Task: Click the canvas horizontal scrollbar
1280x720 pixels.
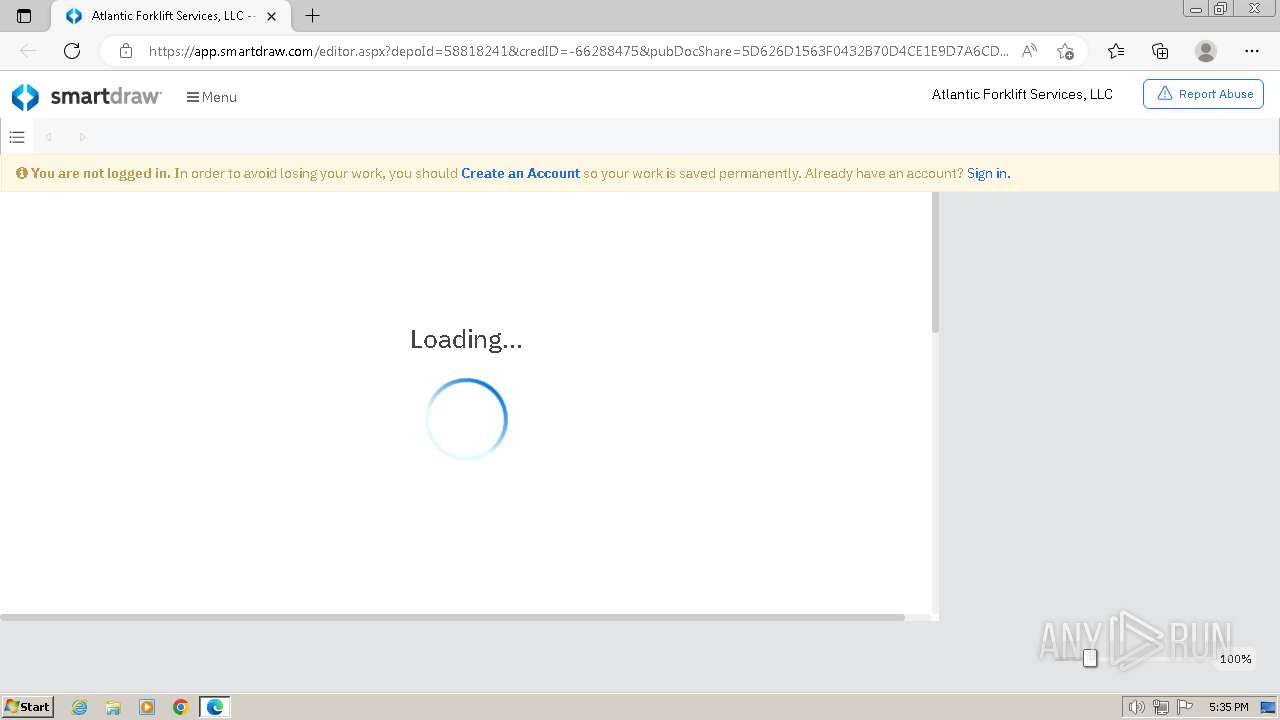Action: [452, 617]
